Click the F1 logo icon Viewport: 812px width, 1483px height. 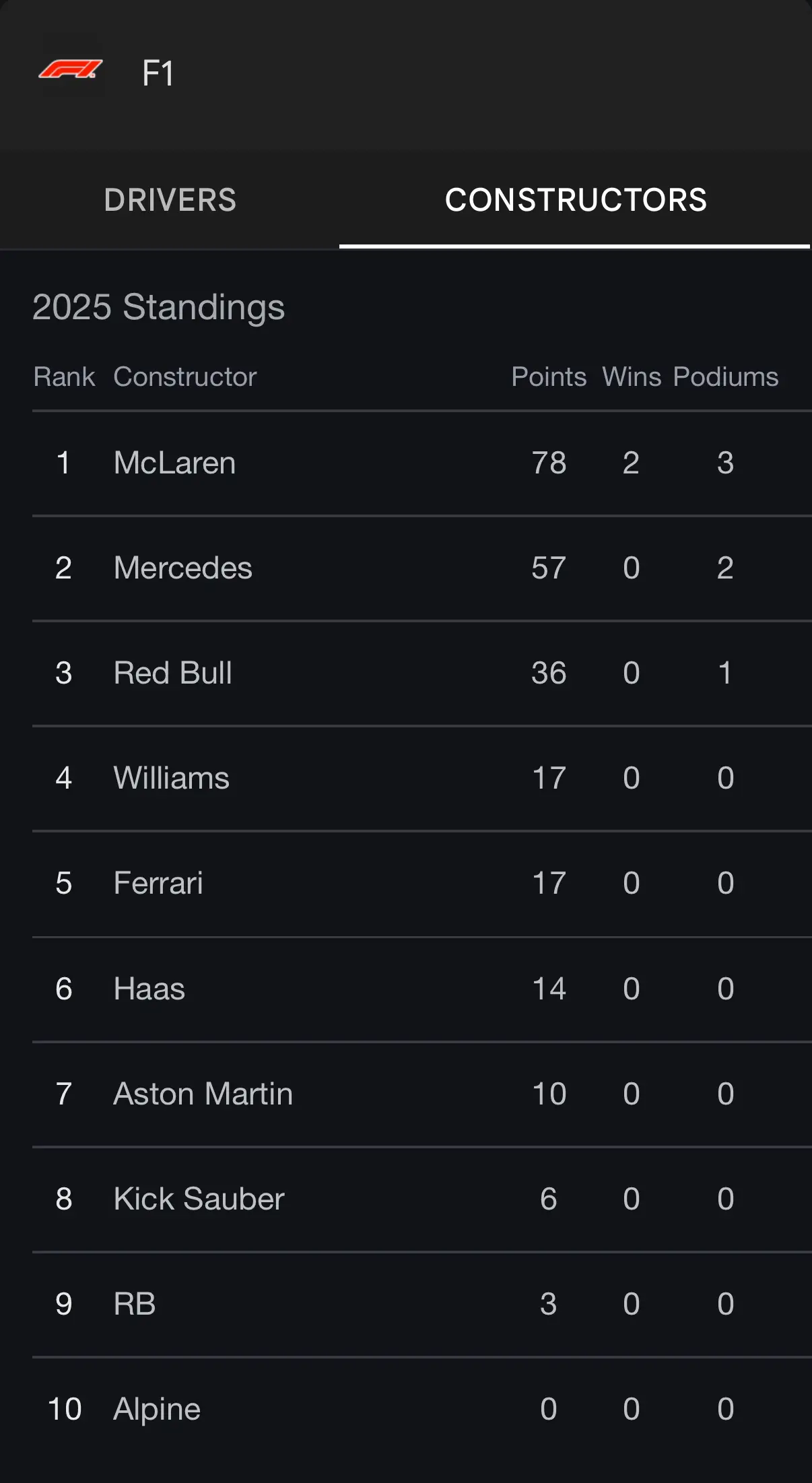click(x=71, y=69)
